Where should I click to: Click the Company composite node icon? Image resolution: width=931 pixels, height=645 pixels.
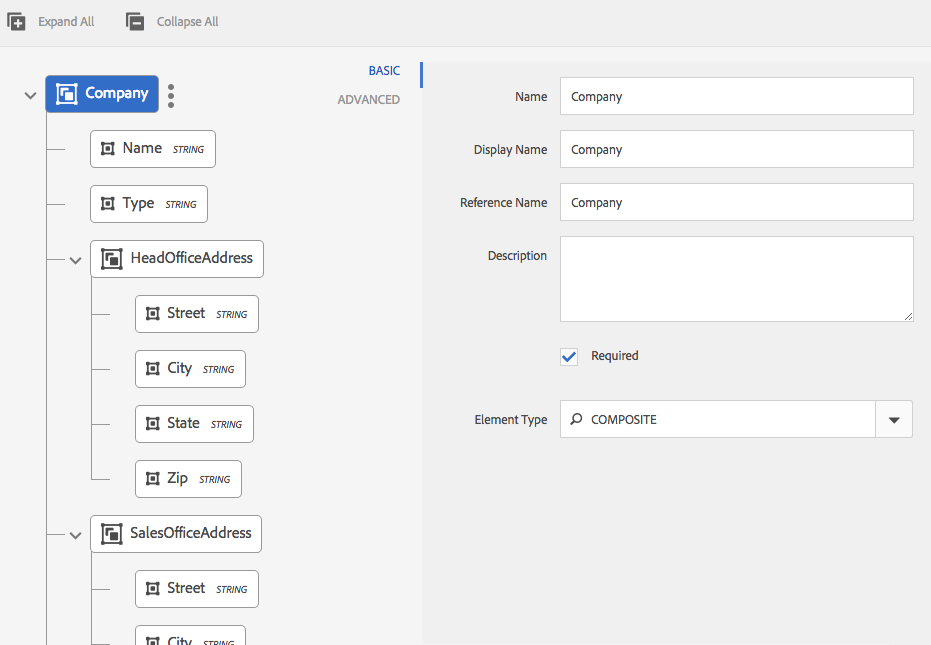click(x=67, y=94)
